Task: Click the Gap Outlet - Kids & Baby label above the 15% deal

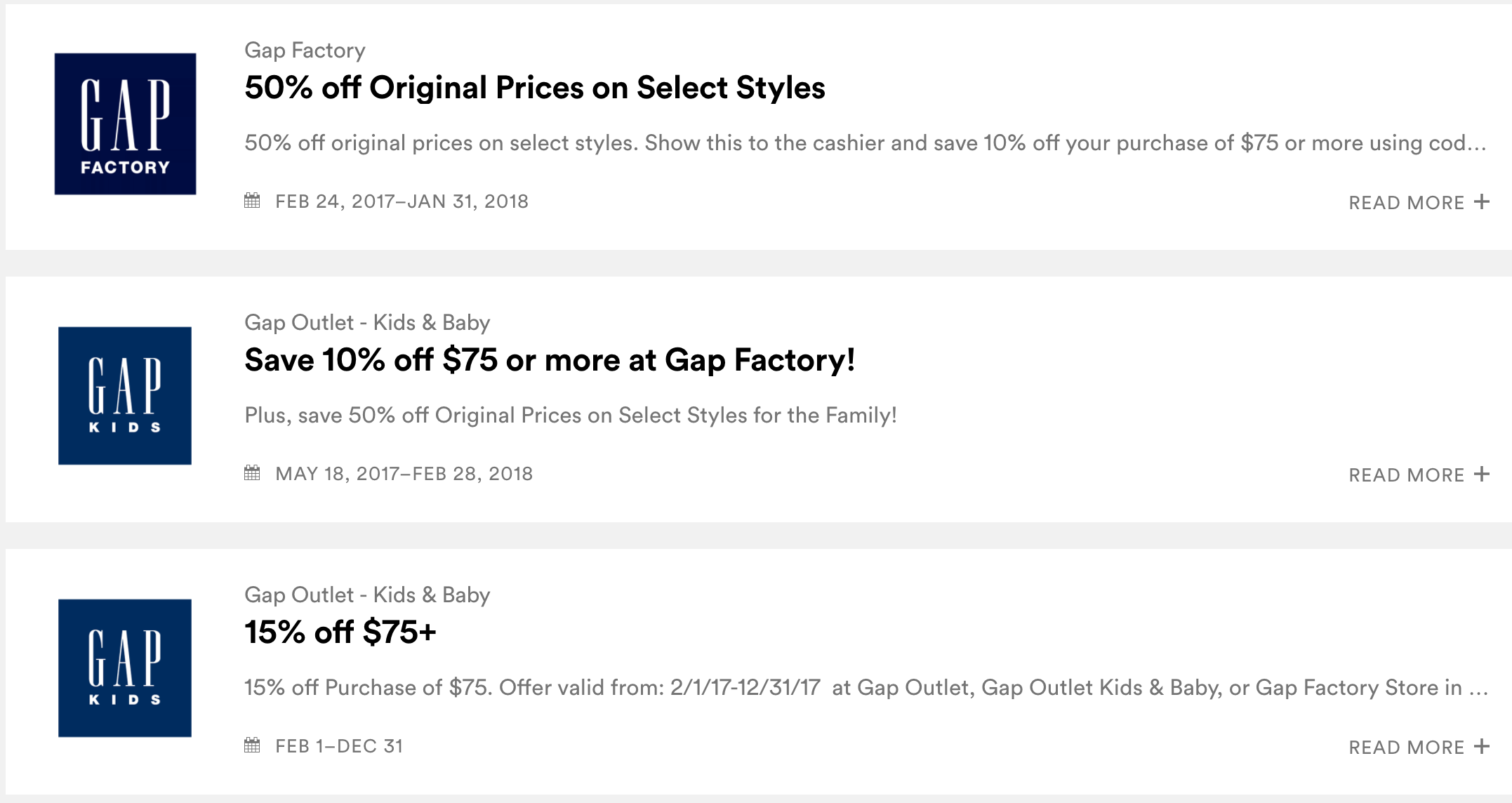Action: (367, 595)
